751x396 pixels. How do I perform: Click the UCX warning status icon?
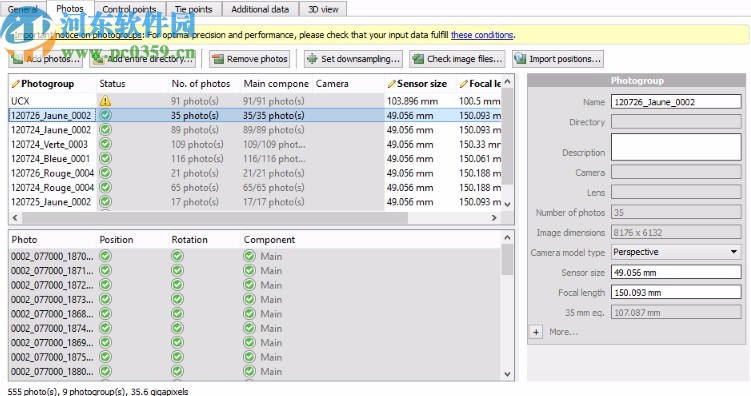pyautogui.click(x=105, y=101)
